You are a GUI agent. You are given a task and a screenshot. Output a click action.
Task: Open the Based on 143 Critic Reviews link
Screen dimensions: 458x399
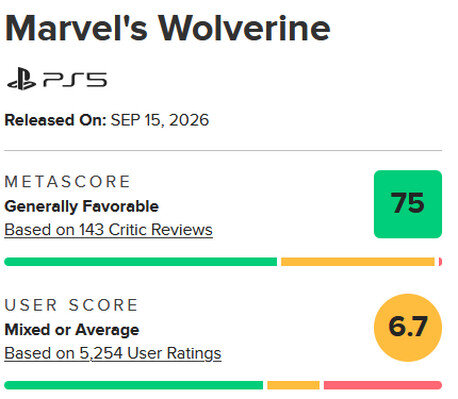coord(108,230)
